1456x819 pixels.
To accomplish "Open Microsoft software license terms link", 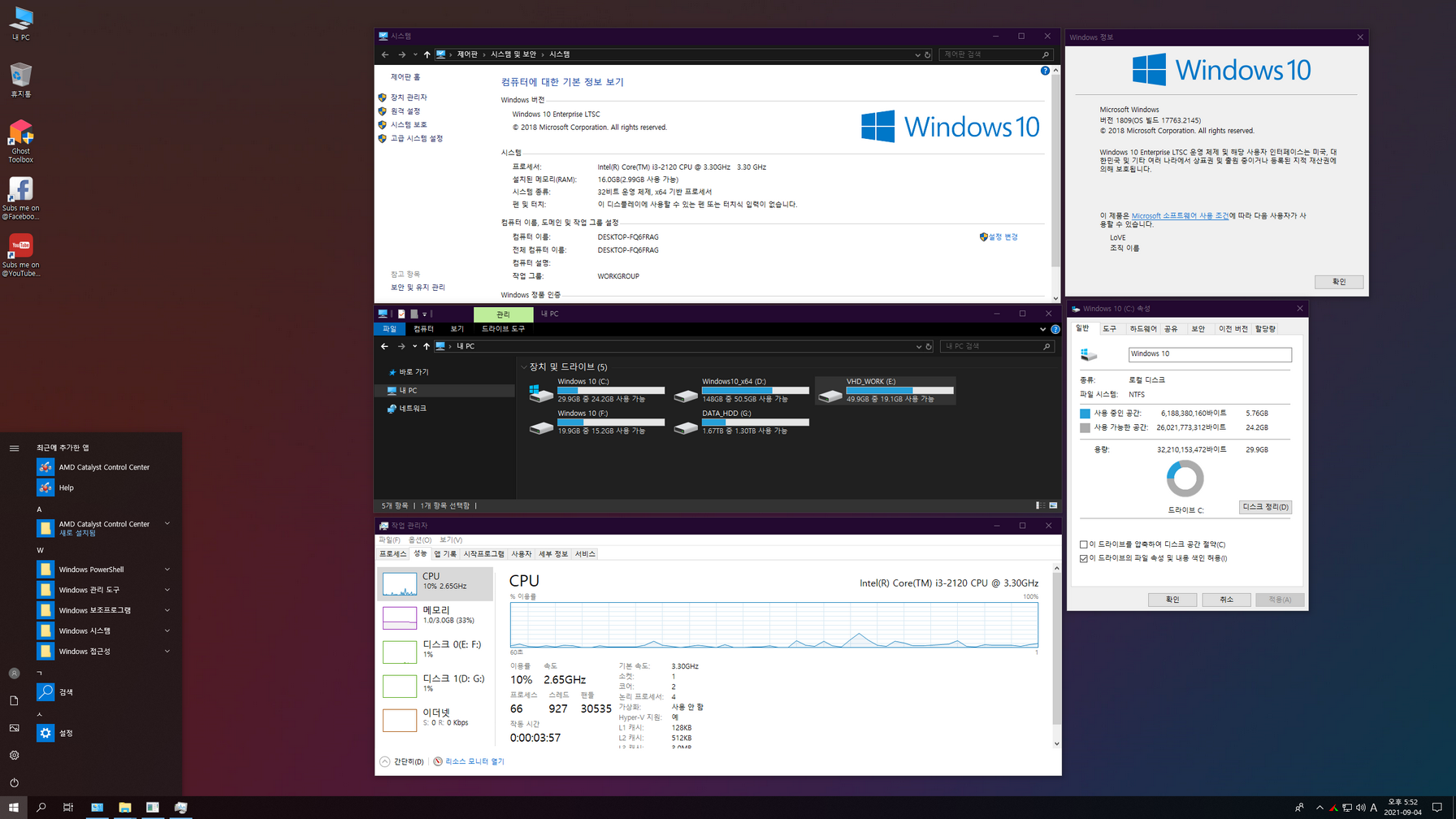I will click(x=1180, y=216).
